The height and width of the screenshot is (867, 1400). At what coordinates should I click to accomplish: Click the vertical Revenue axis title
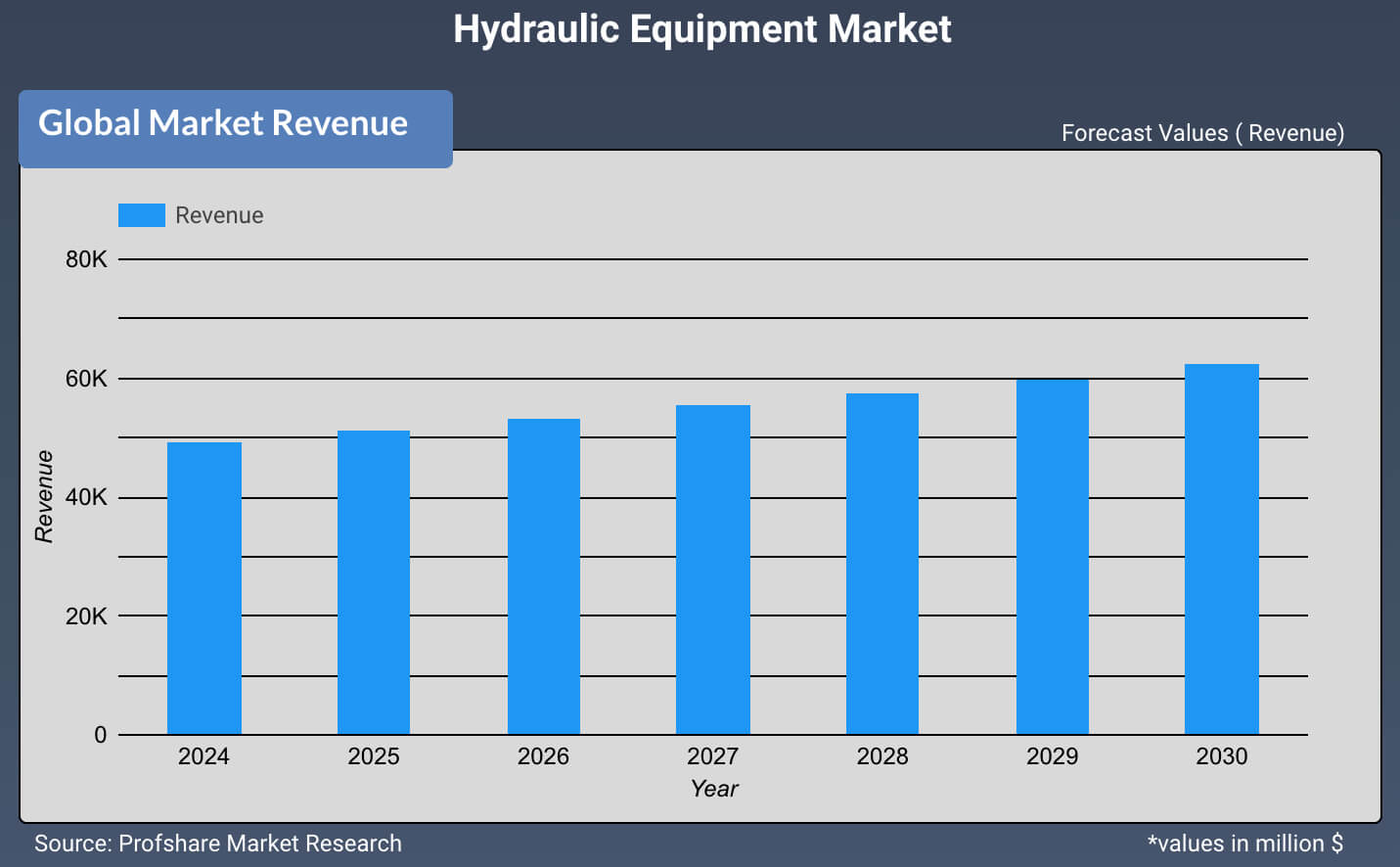coord(44,496)
